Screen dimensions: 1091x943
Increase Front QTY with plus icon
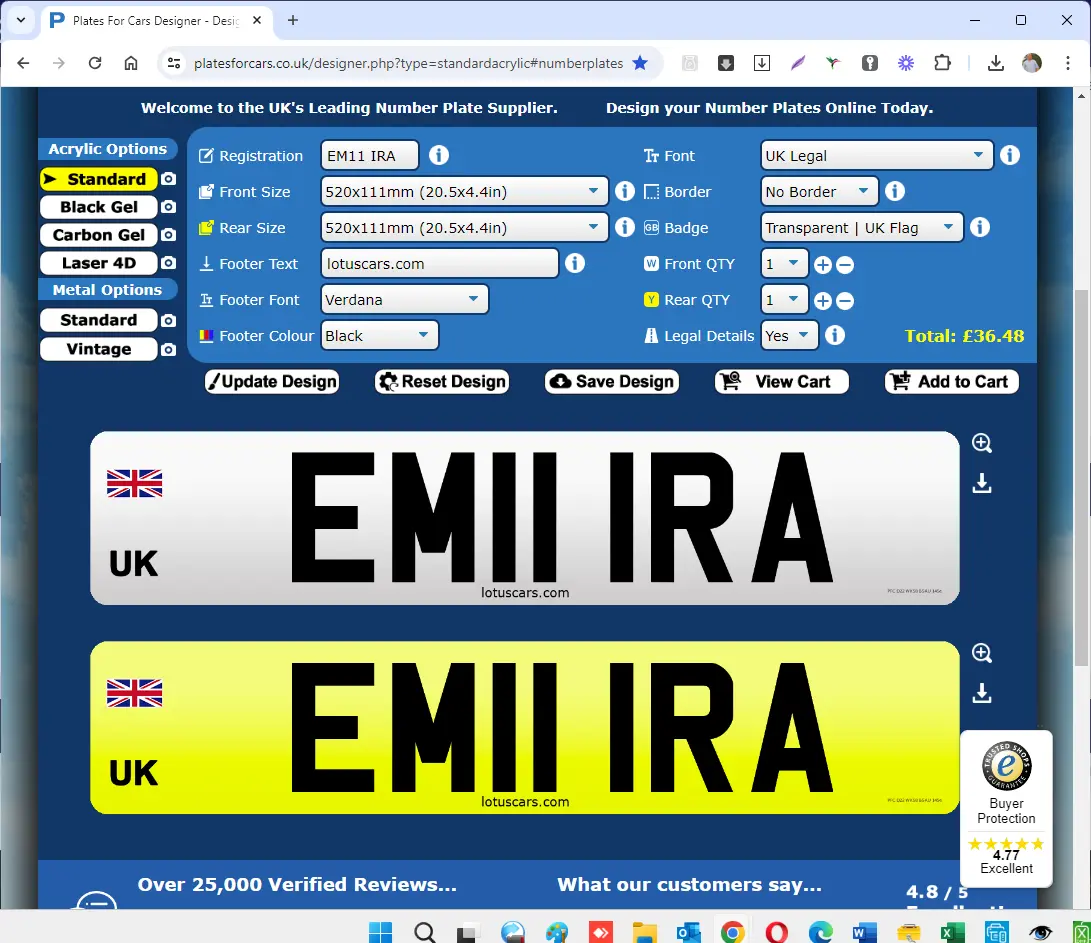pos(823,264)
